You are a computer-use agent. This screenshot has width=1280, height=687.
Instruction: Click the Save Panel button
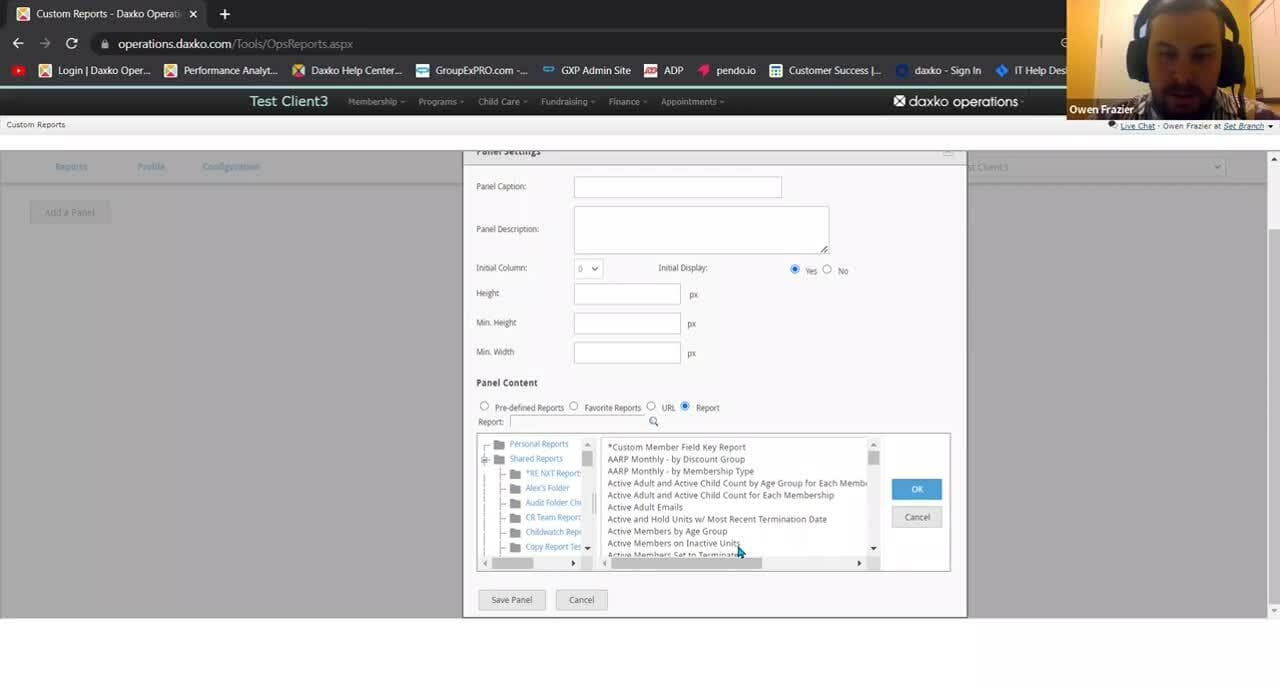point(511,599)
